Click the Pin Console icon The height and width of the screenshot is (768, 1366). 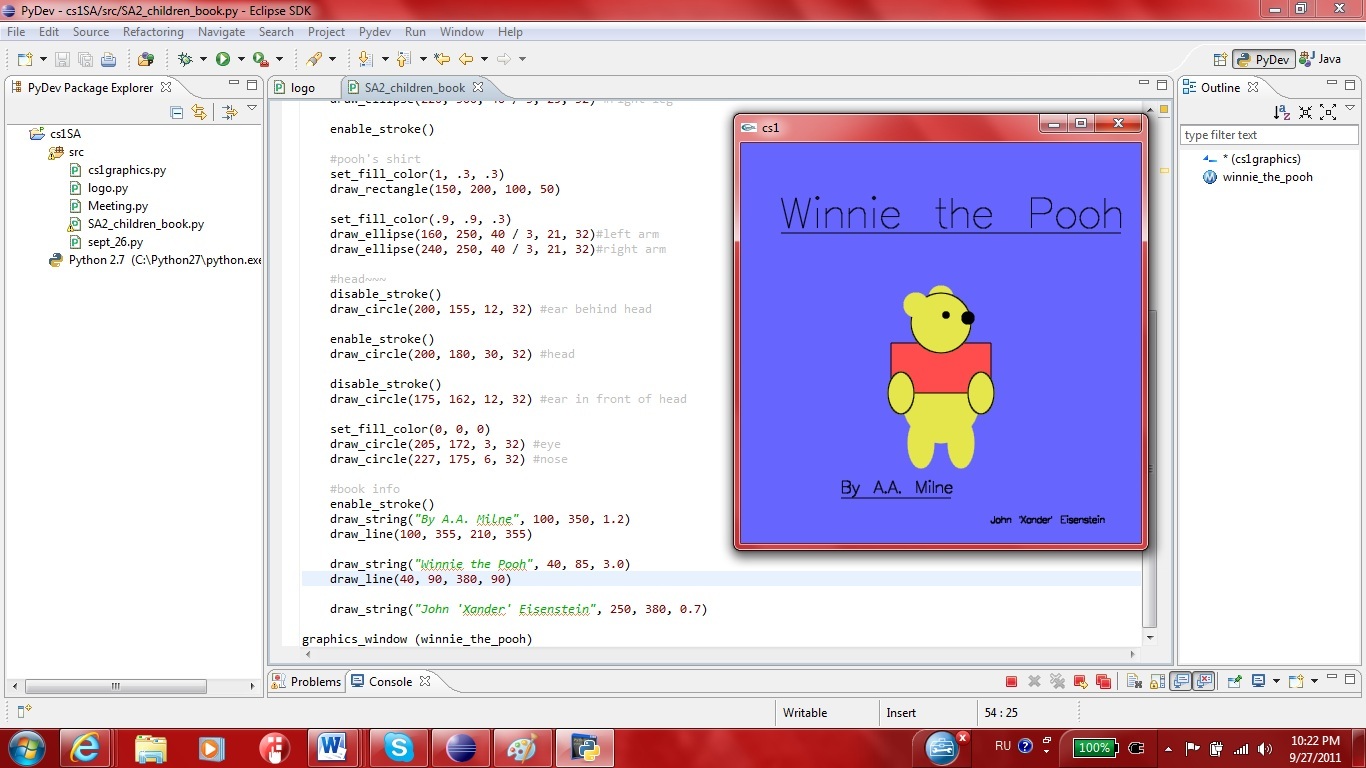click(1234, 682)
